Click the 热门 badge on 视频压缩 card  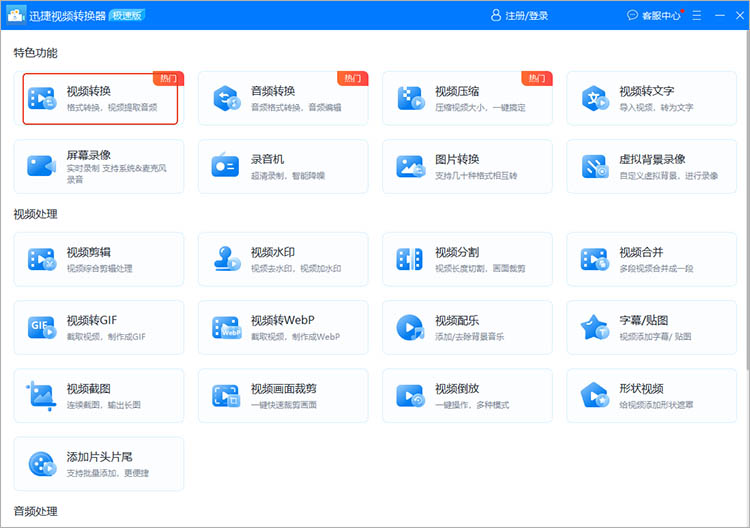pyautogui.click(x=537, y=78)
